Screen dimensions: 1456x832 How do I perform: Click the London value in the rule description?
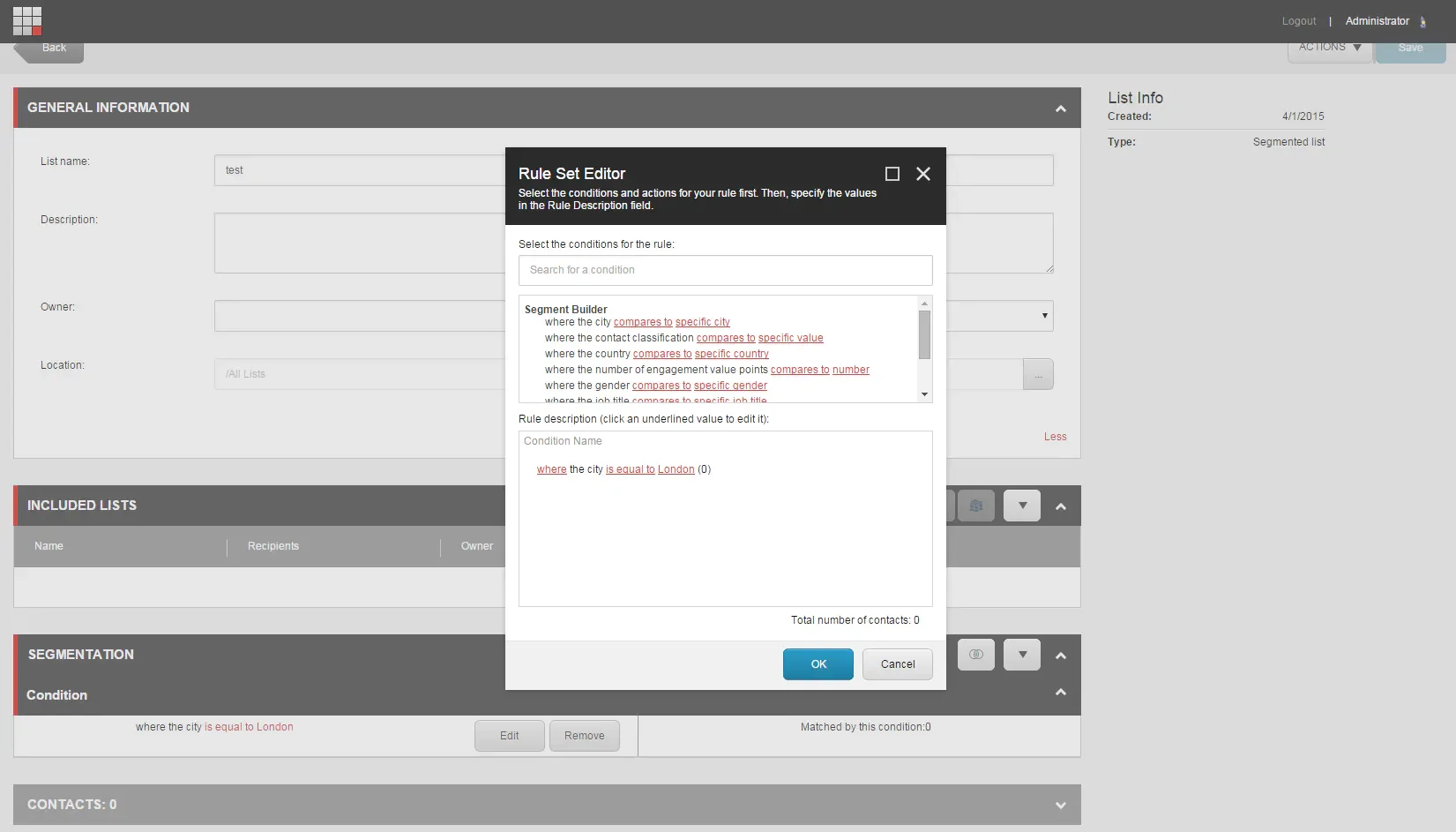click(676, 468)
